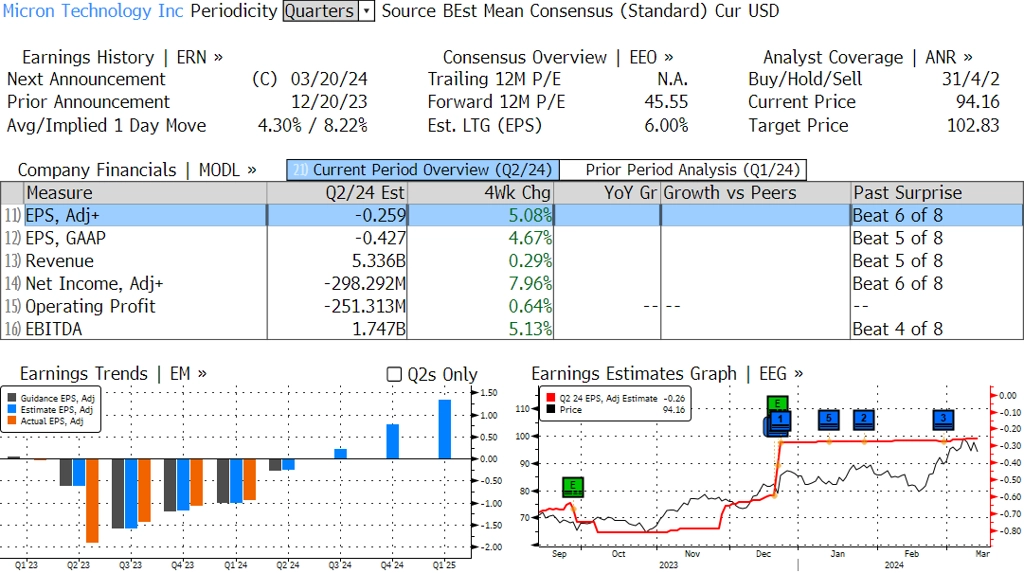Viewport: 1024px width, 573px height.
Task: Open blue event marker numbered 1
Action: [x=778, y=422]
